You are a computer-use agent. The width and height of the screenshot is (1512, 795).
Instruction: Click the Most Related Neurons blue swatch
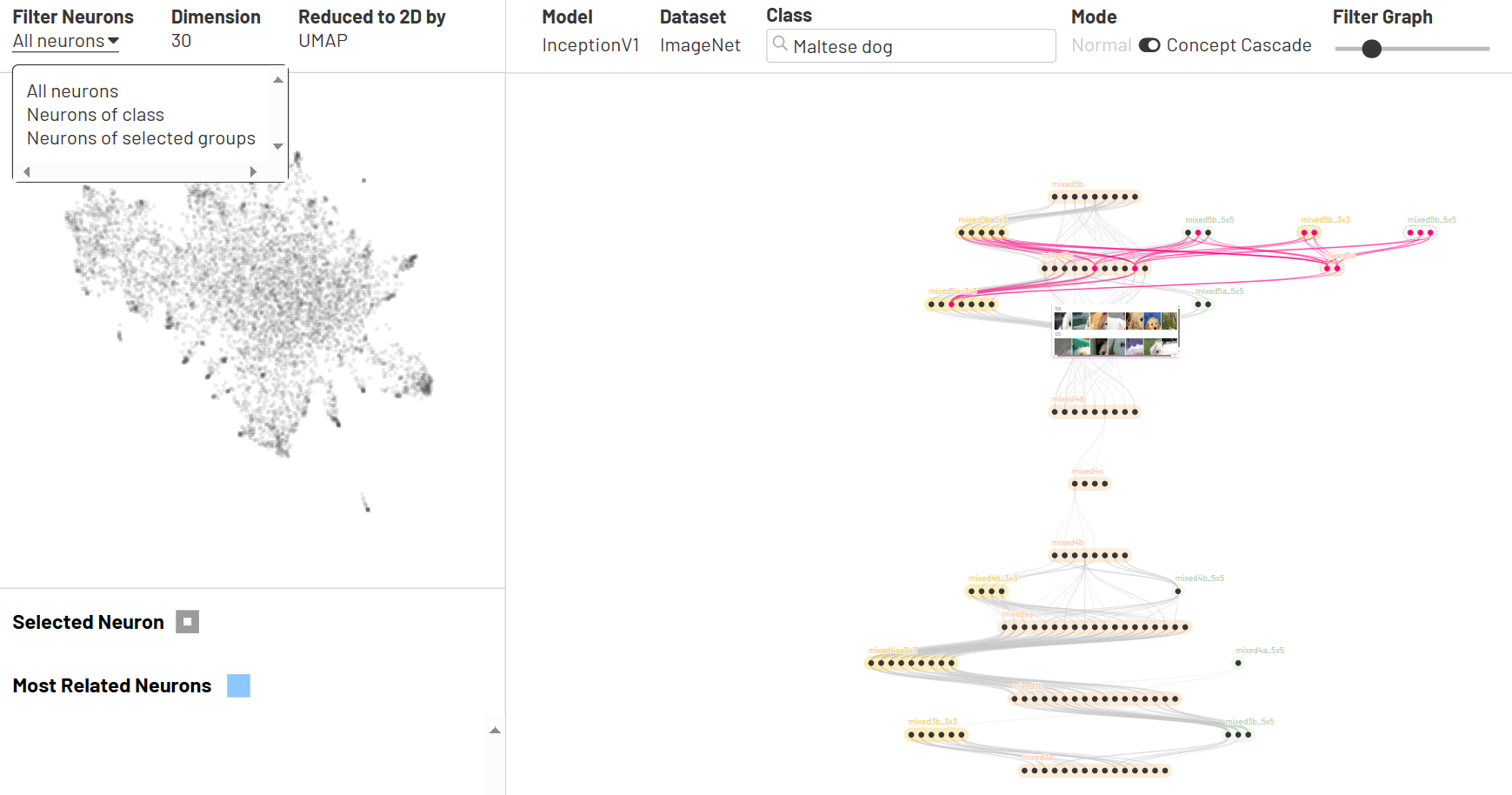pos(238,686)
